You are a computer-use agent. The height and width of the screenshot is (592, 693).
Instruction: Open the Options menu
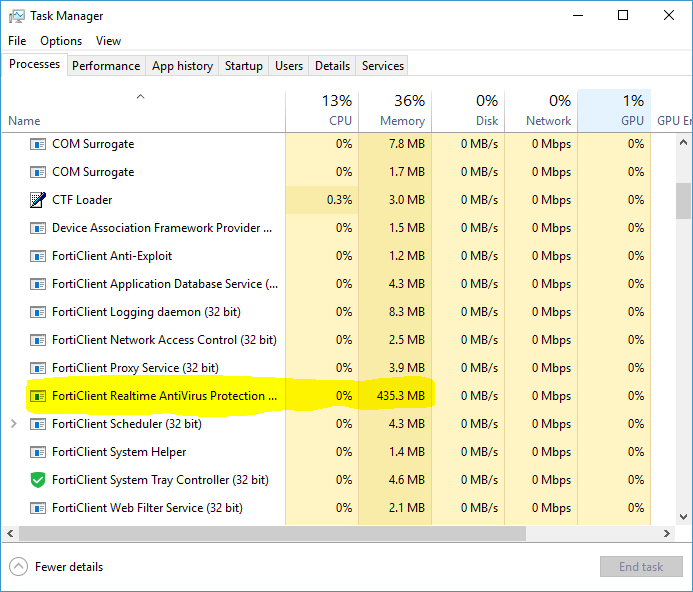pos(61,41)
